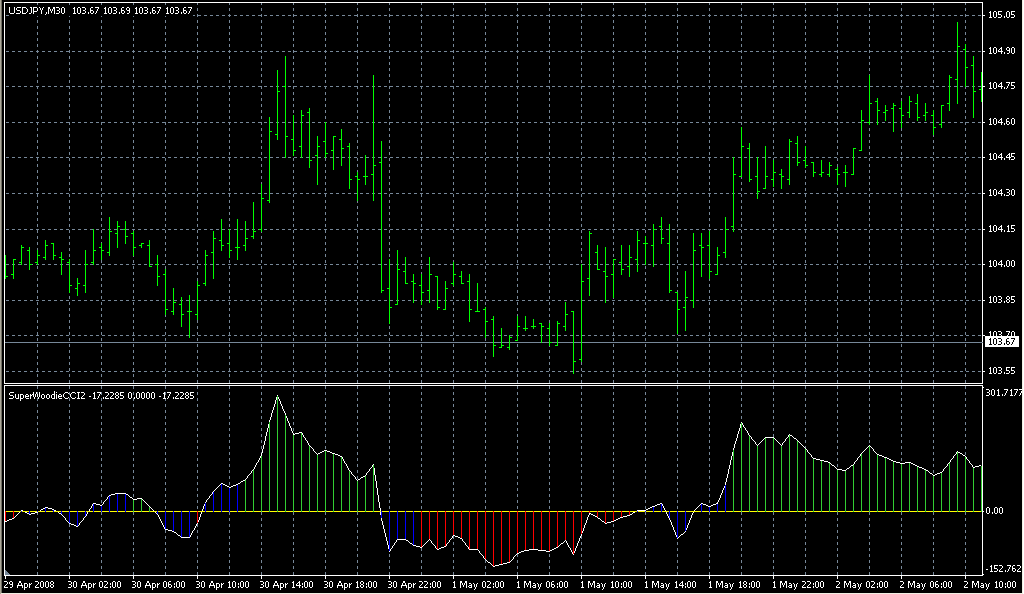The height and width of the screenshot is (594, 1024).
Task: Click the 104.60 price axis label
Action: tap(1001, 122)
